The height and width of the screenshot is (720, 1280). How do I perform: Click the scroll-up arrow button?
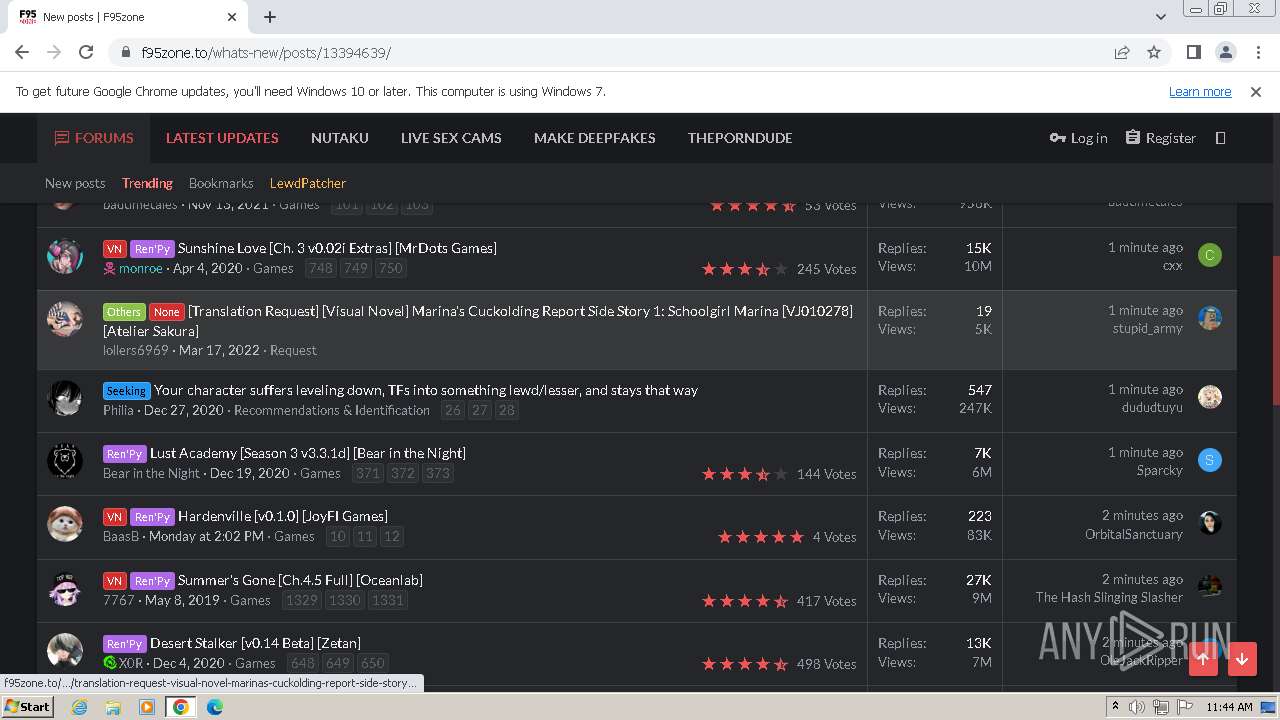[1203, 658]
